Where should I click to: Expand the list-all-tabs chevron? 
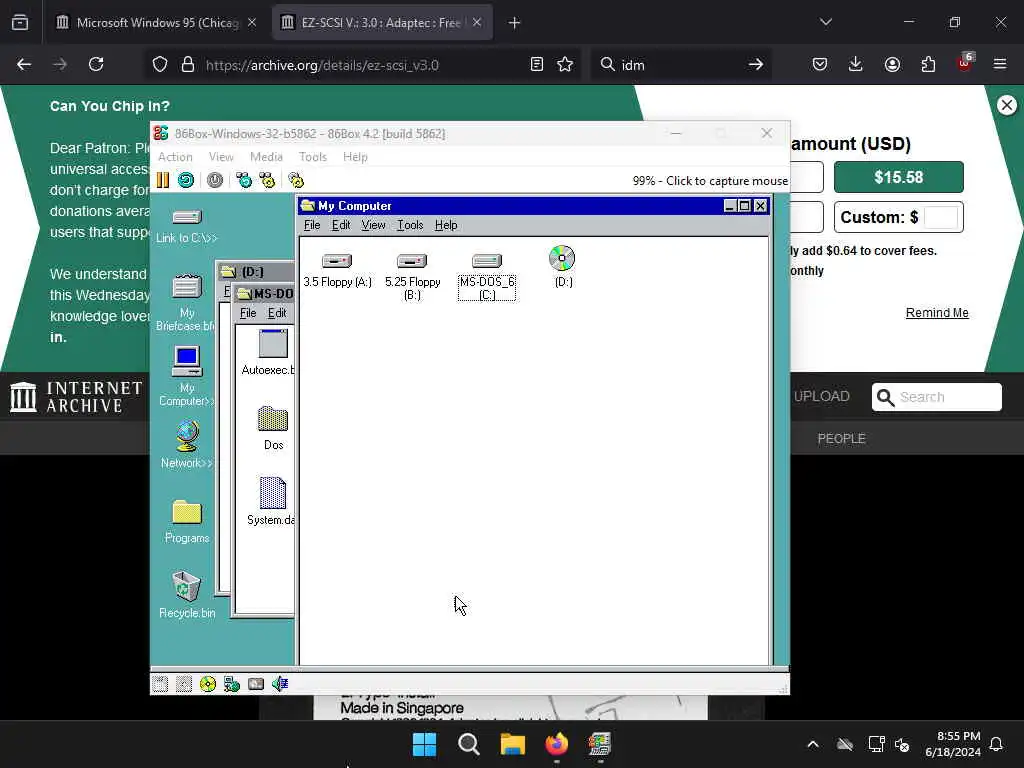[825, 22]
